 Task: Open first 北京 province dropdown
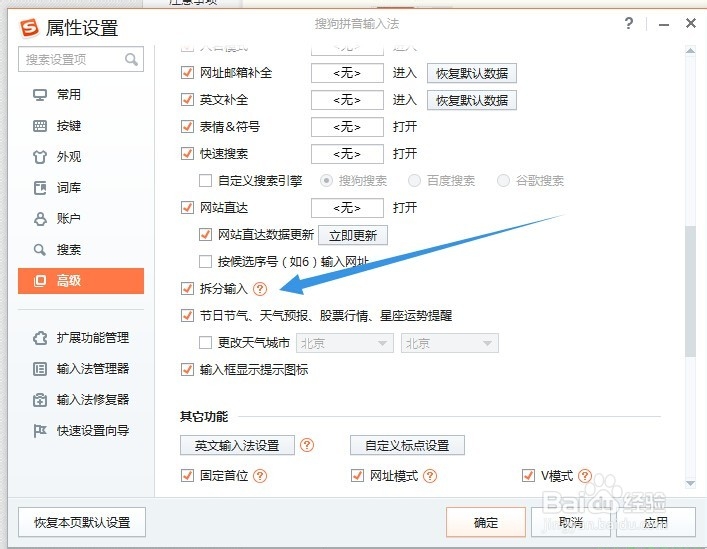pos(345,343)
